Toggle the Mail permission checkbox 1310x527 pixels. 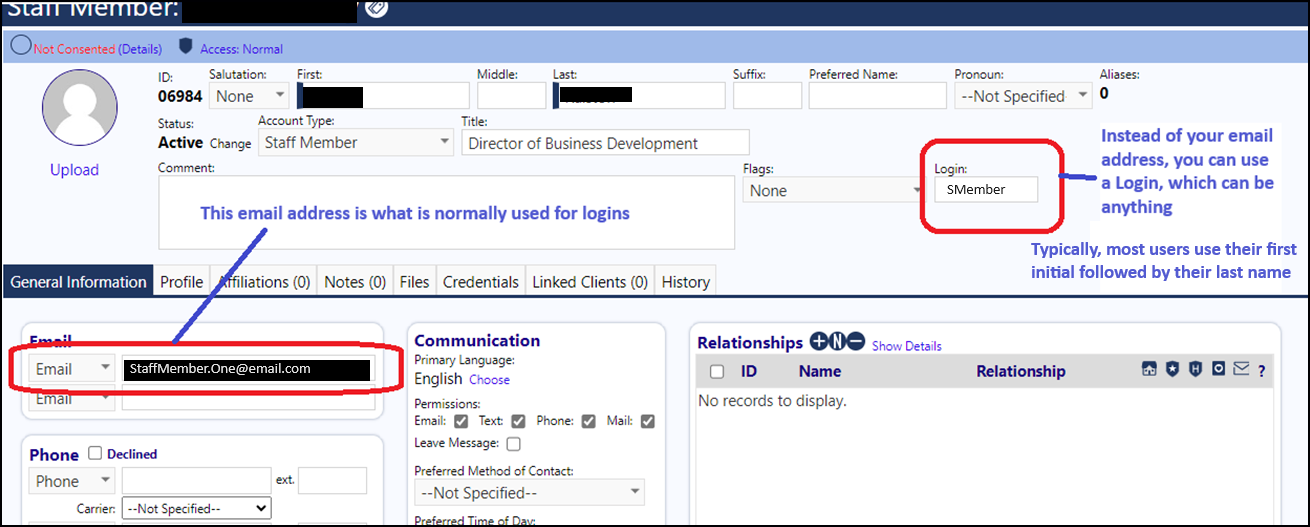647,421
